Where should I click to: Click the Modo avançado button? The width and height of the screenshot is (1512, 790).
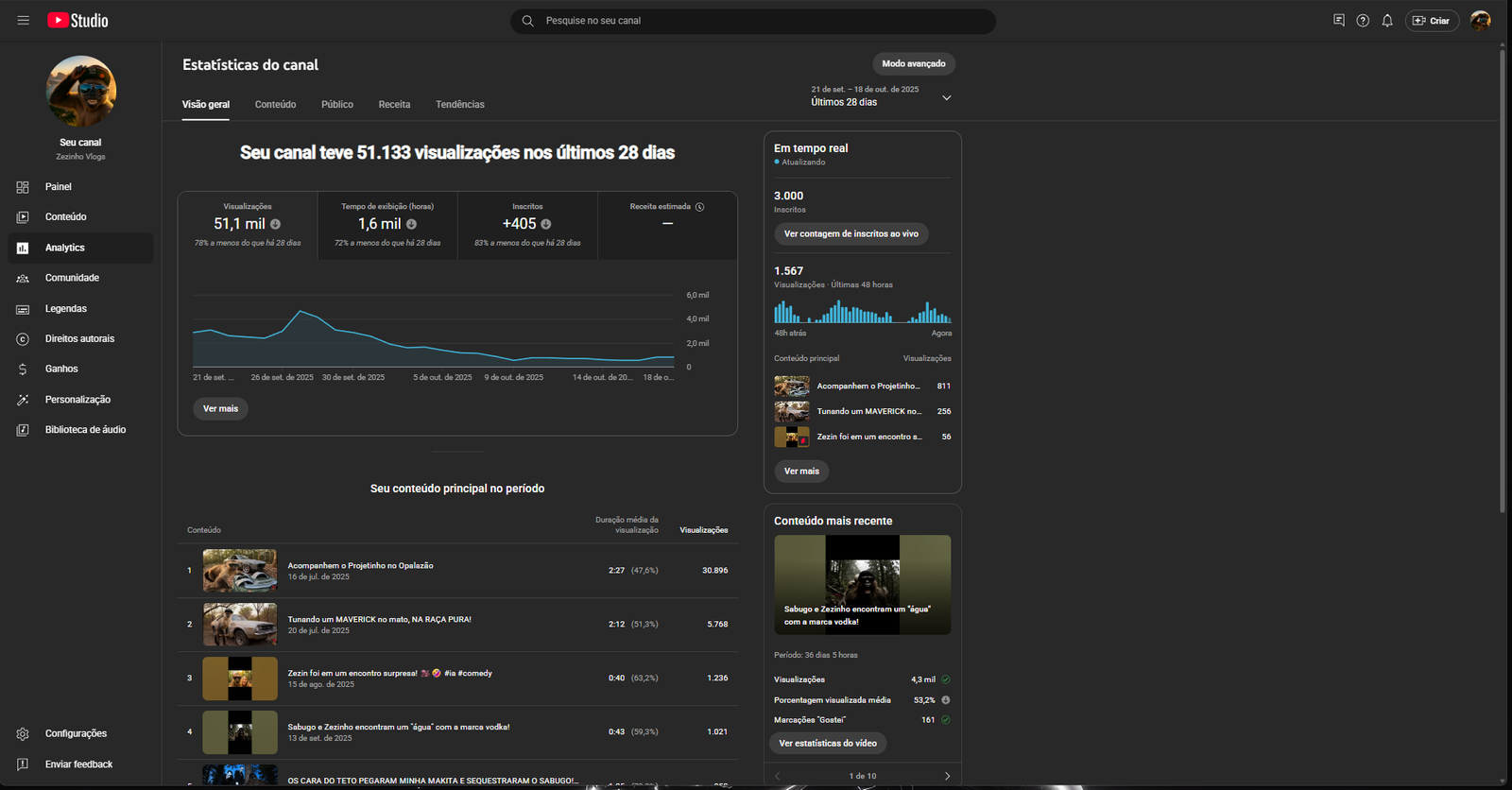(913, 64)
